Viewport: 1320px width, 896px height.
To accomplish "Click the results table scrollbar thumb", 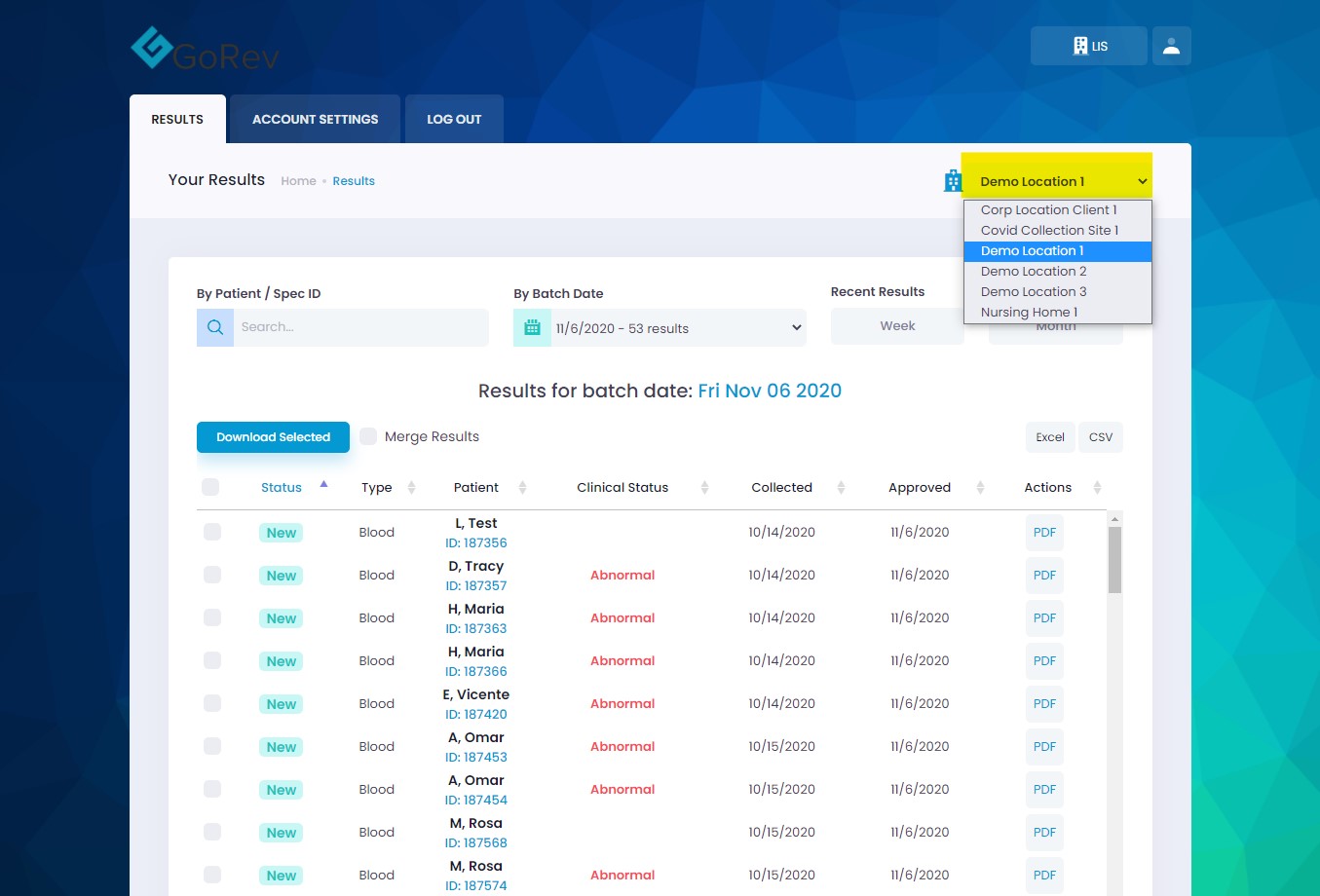I will [x=1114, y=559].
